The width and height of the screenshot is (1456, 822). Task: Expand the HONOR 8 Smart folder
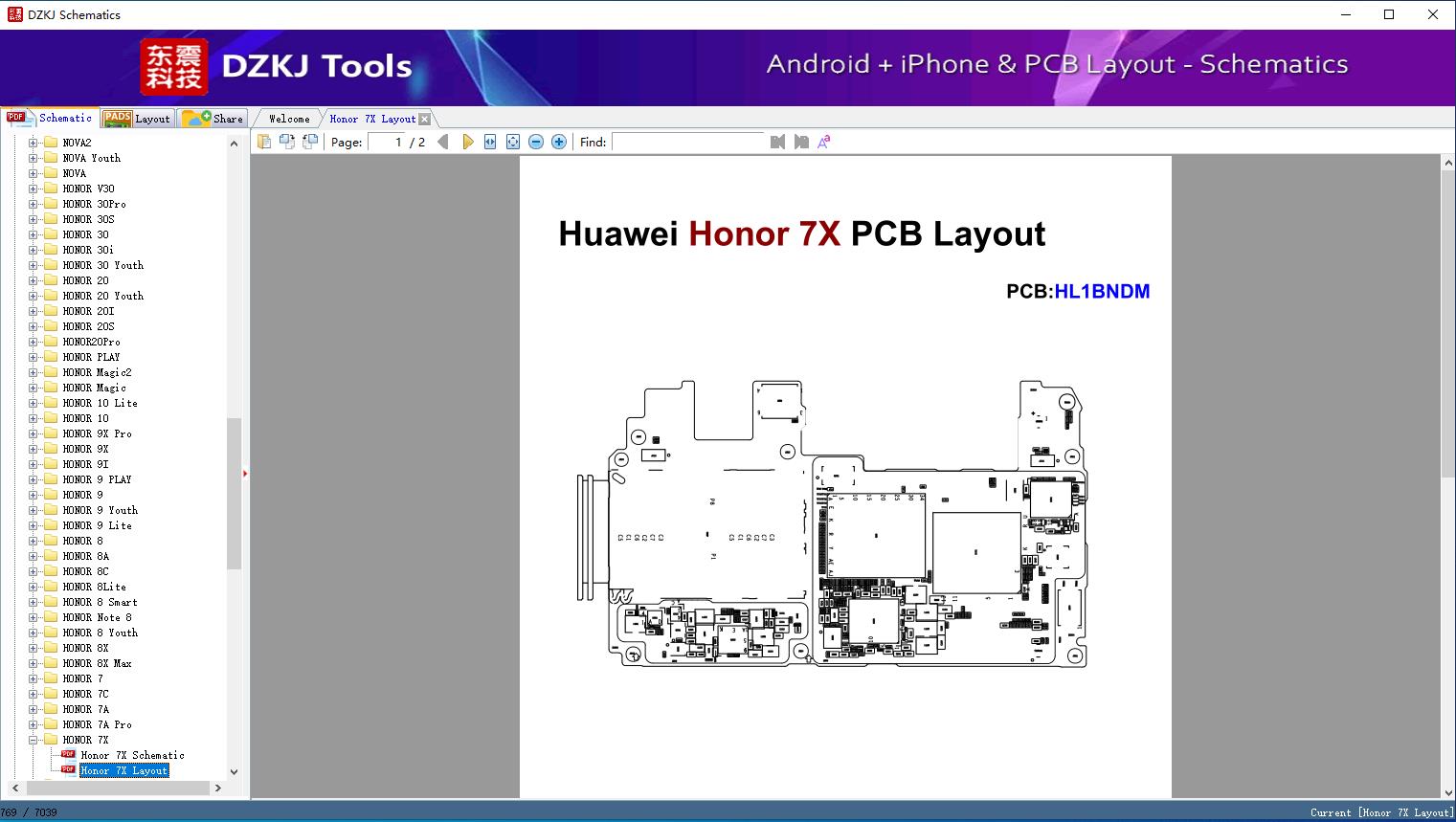33,602
